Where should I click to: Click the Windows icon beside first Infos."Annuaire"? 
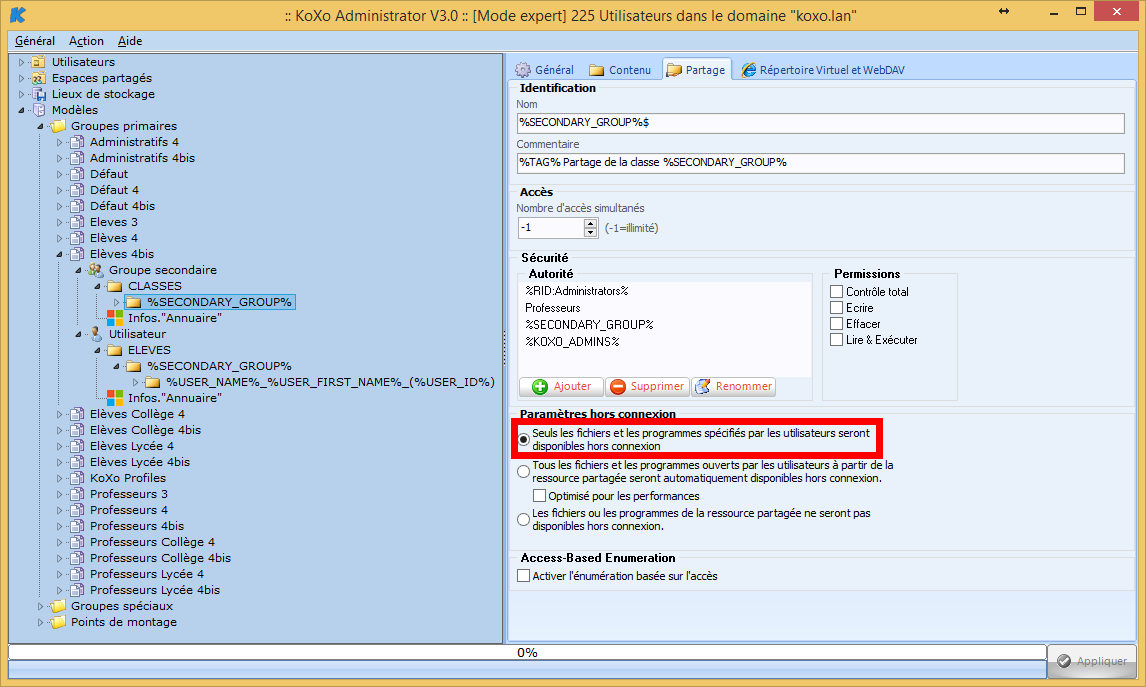click(x=115, y=318)
